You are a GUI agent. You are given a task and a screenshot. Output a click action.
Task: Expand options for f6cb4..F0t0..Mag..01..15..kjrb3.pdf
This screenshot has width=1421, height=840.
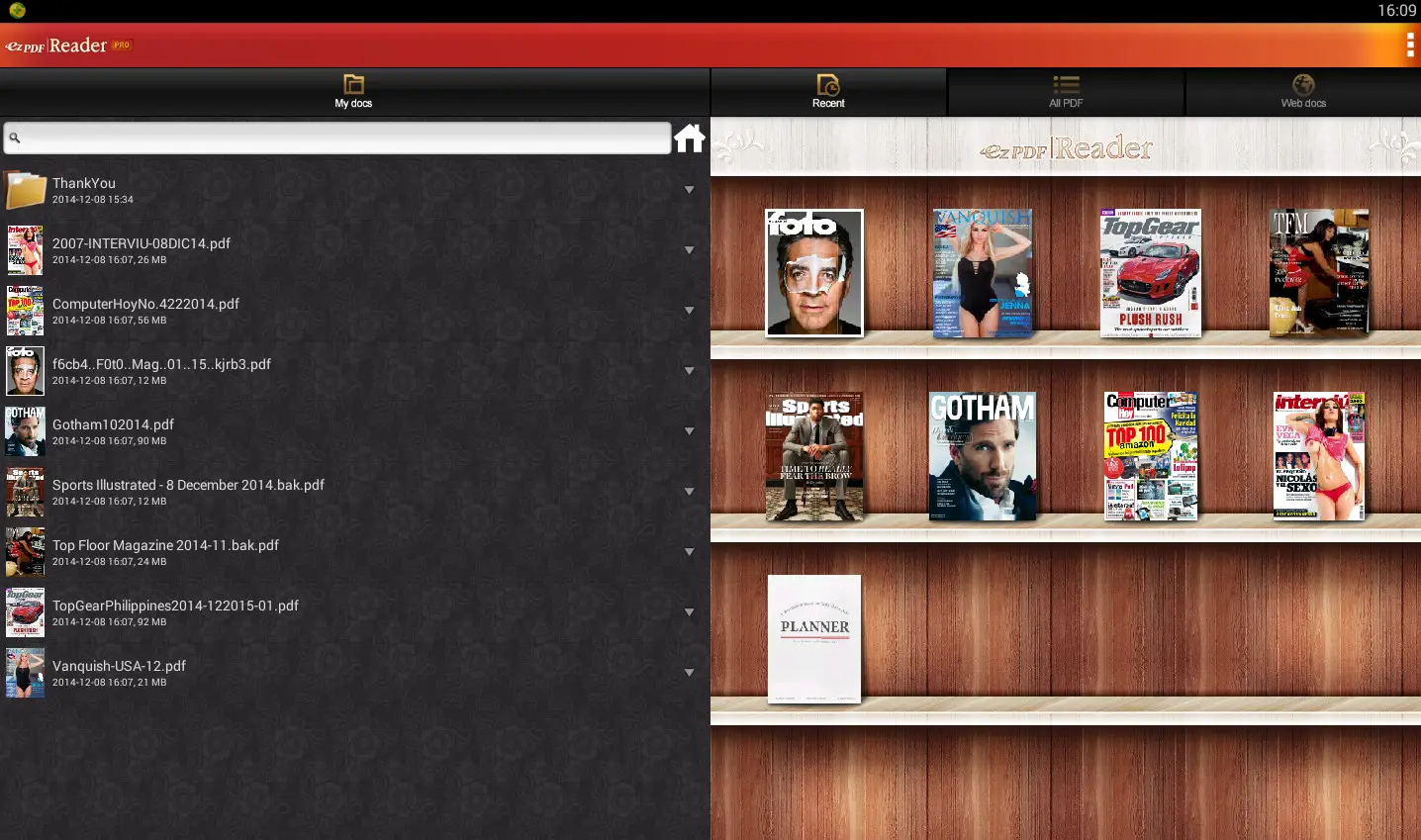pos(690,371)
